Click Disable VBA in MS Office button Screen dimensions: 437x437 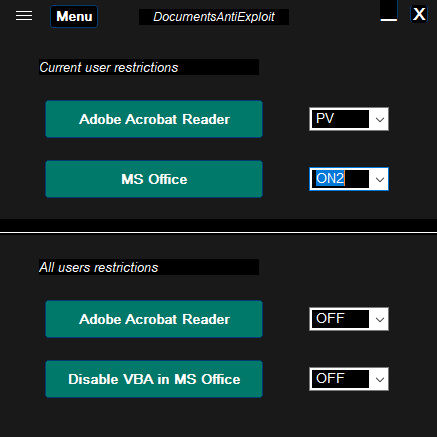pos(154,379)
